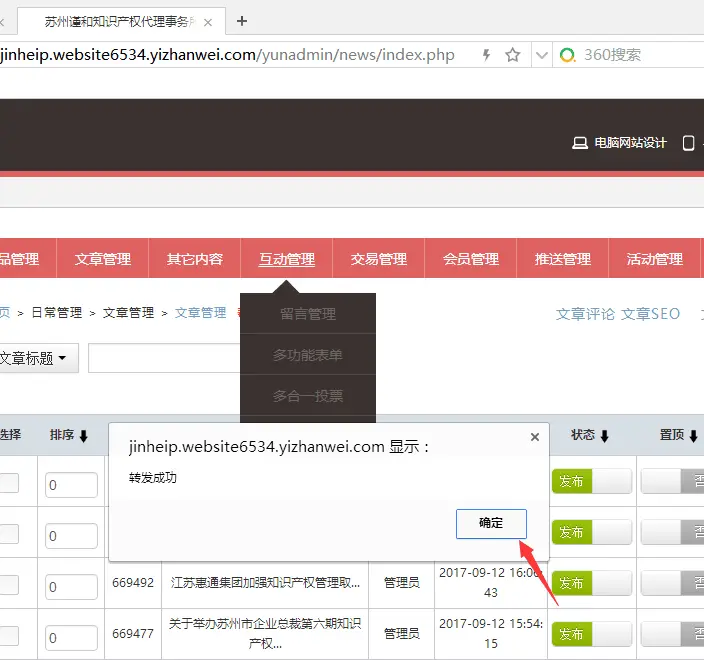Open the 会员管理 main menu
Viewport: 704px width, 660px height.
[471, 259]
